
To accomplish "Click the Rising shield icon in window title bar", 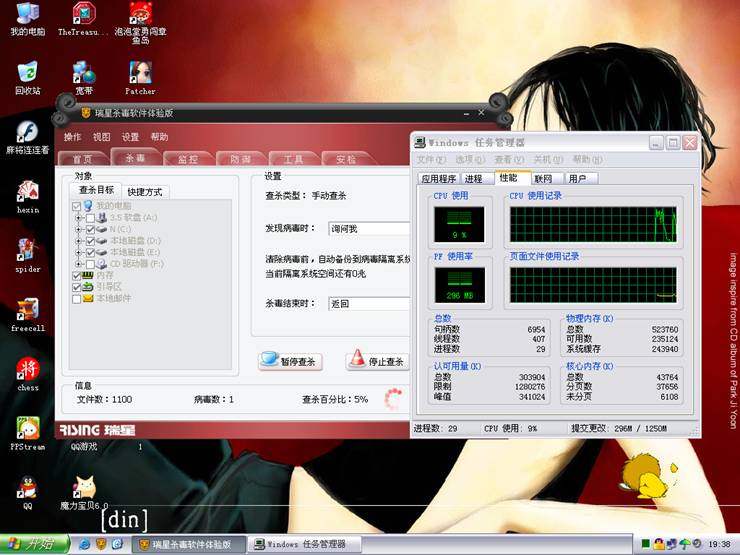I will click(x=86, y=113).
